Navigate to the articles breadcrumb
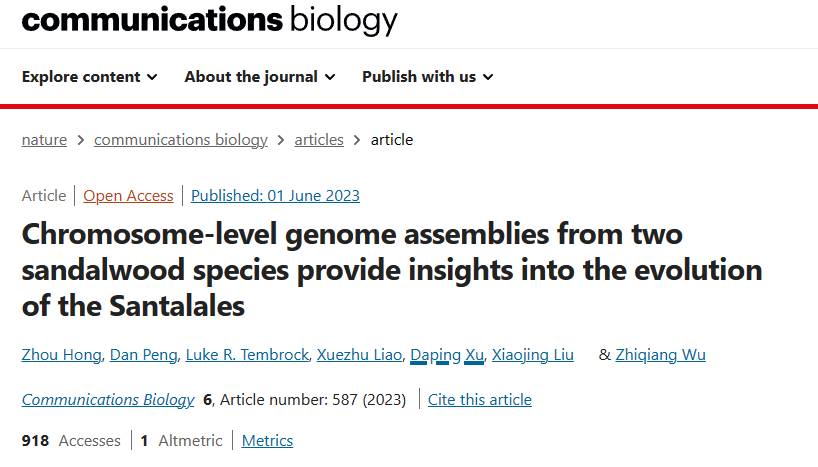The image size is (818, 467). click(319, 140)
